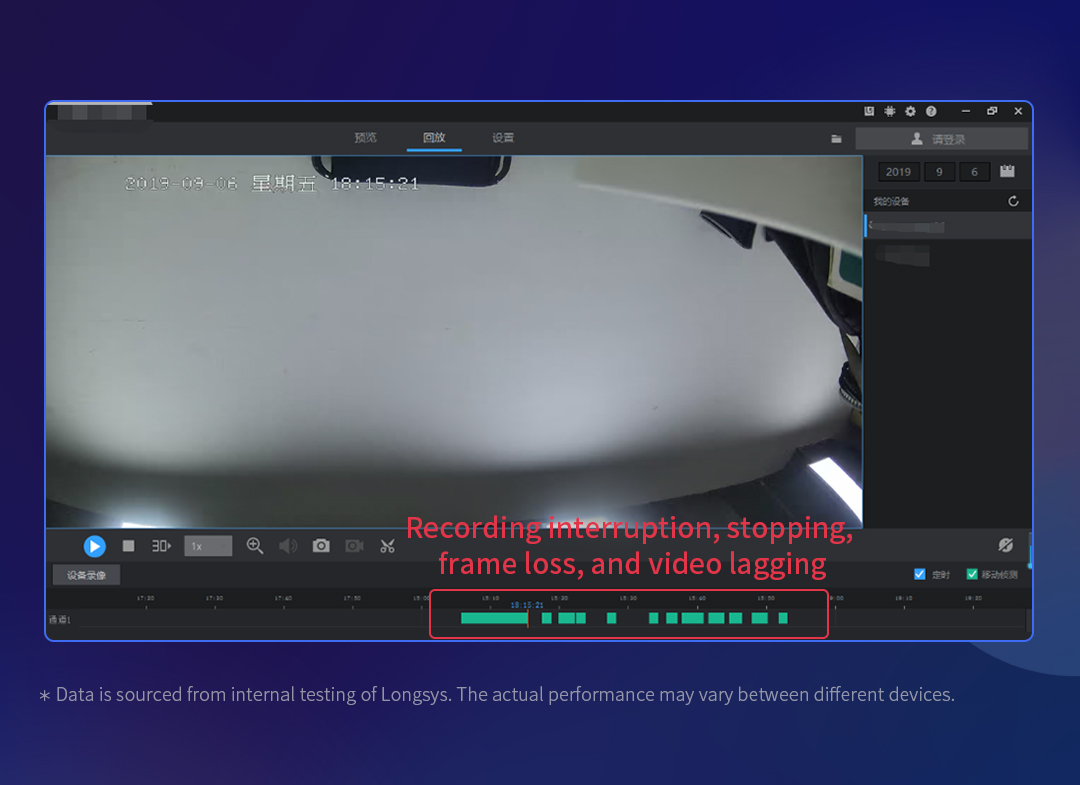Image resolution: width=1080 pixels, height=785 pixels.
Task: Start playback with the blue play button
Action: (x=94, y=546)
